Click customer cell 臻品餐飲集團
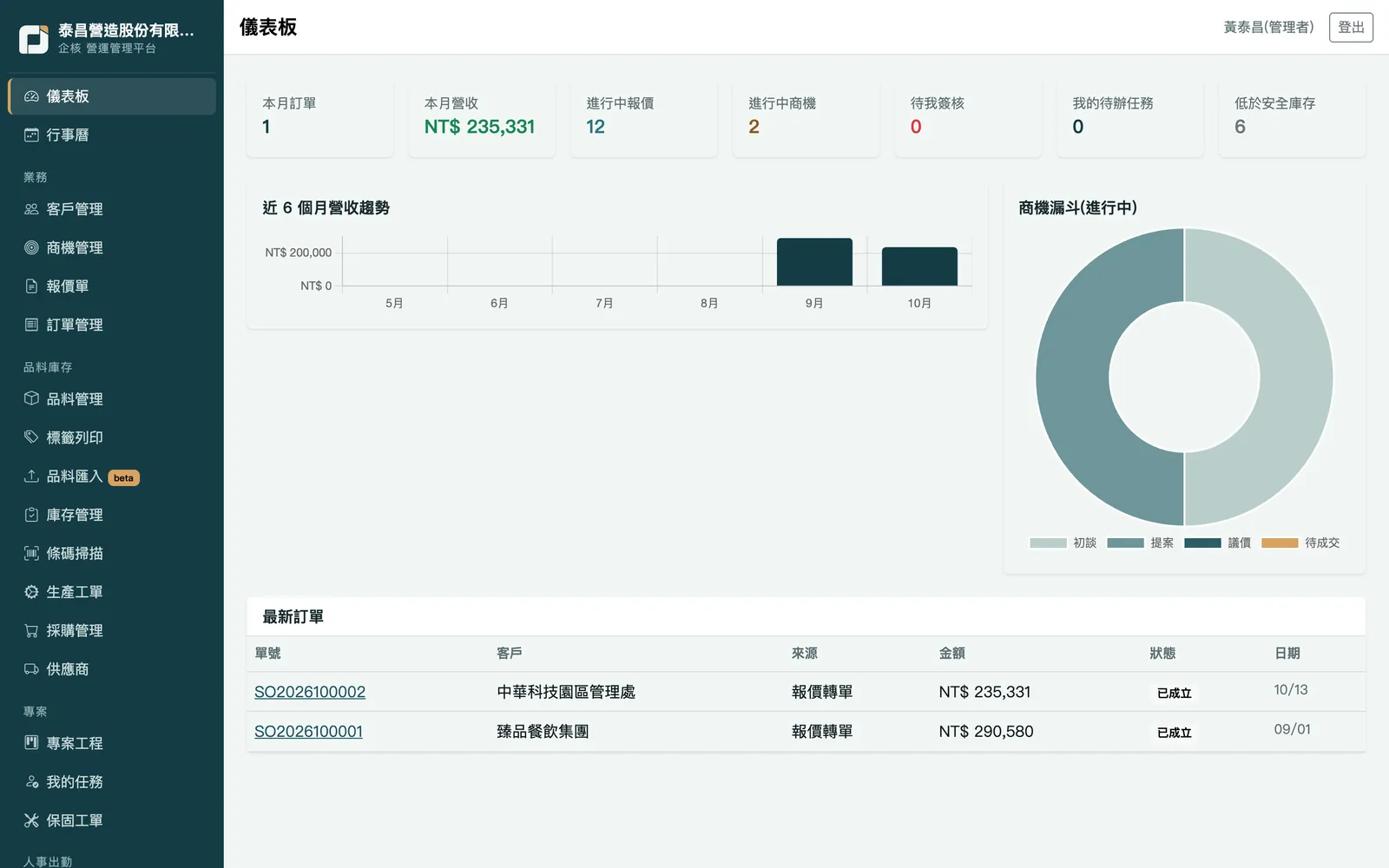Screen dimensions: 1389x868 543,732
